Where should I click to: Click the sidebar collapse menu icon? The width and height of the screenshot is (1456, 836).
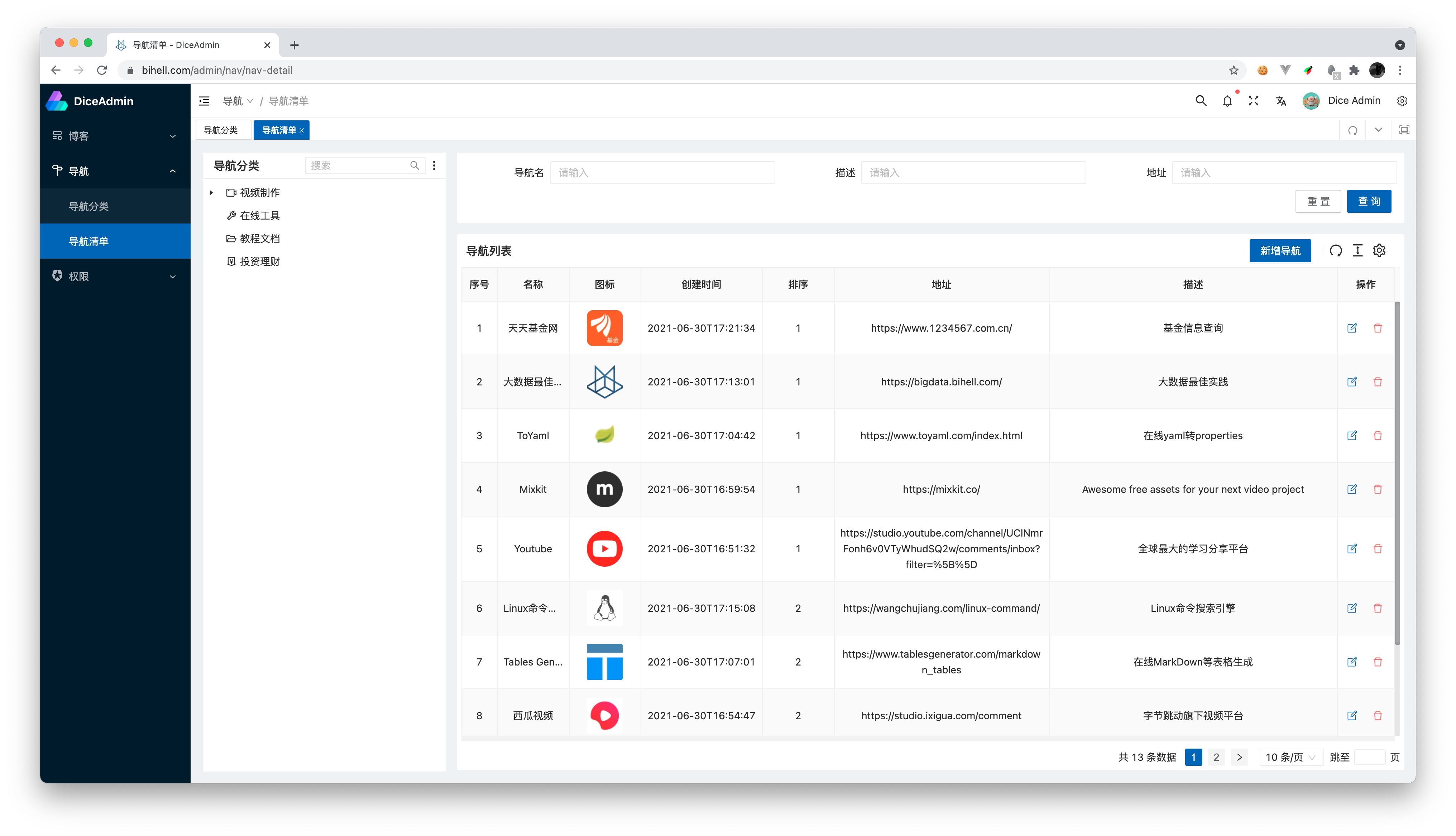point(204,101)
